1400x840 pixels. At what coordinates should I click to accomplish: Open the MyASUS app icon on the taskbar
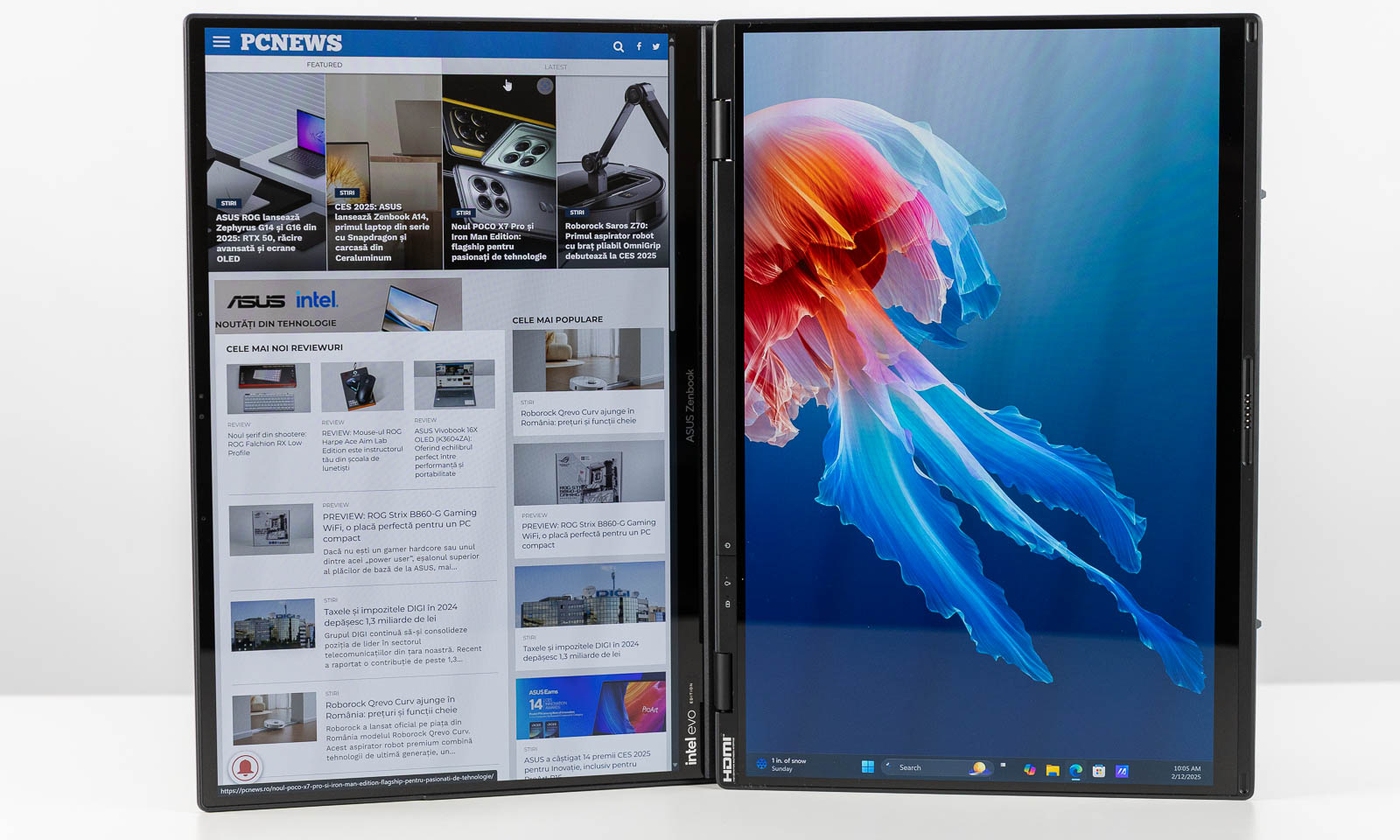pyautogui.click(x=1122, y=771)
